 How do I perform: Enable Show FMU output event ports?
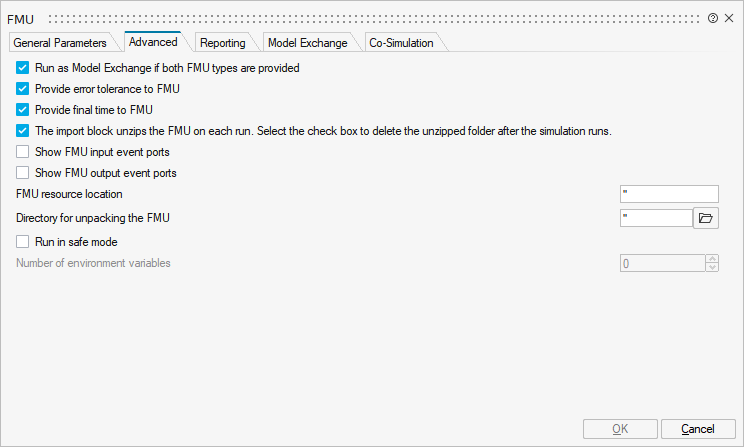pos(23,173)
